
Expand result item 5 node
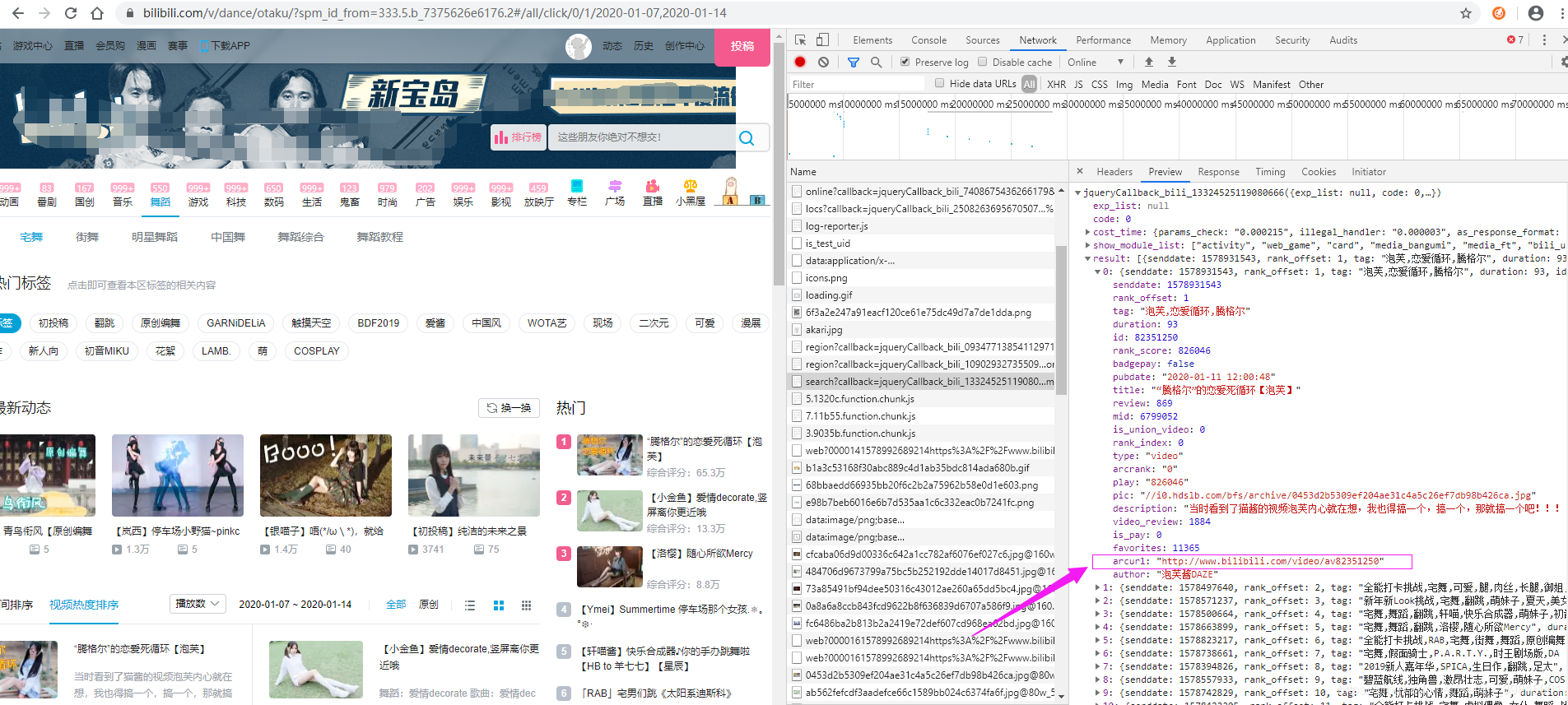(1097, 640)
